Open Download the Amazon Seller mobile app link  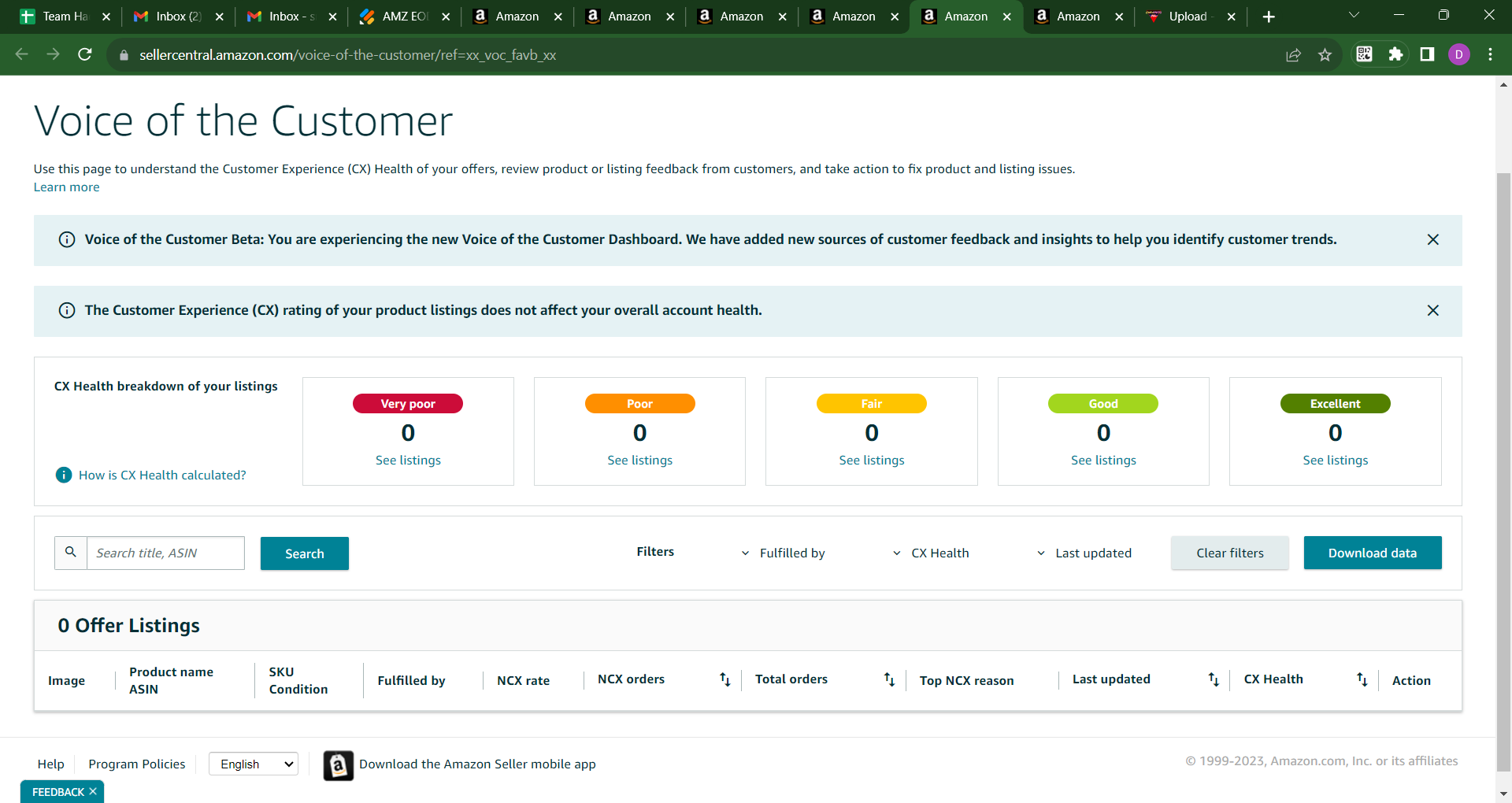click(x=477, y=764)
